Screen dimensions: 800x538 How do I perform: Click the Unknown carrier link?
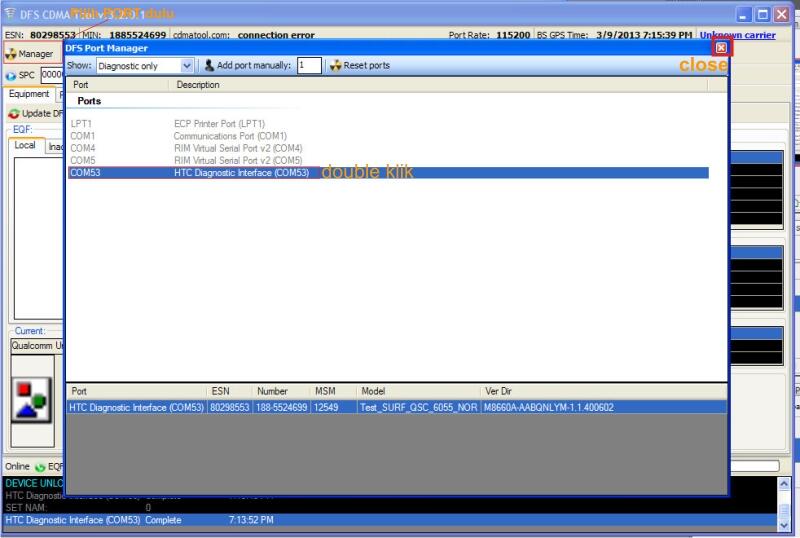[x=737, y=35]
